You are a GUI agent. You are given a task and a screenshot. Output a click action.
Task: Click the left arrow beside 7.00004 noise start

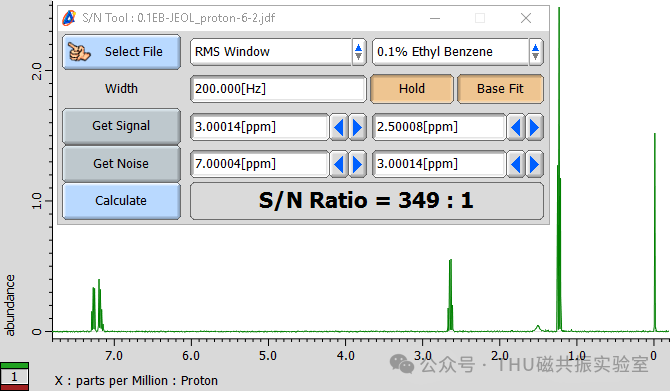(x=339, y=164)
